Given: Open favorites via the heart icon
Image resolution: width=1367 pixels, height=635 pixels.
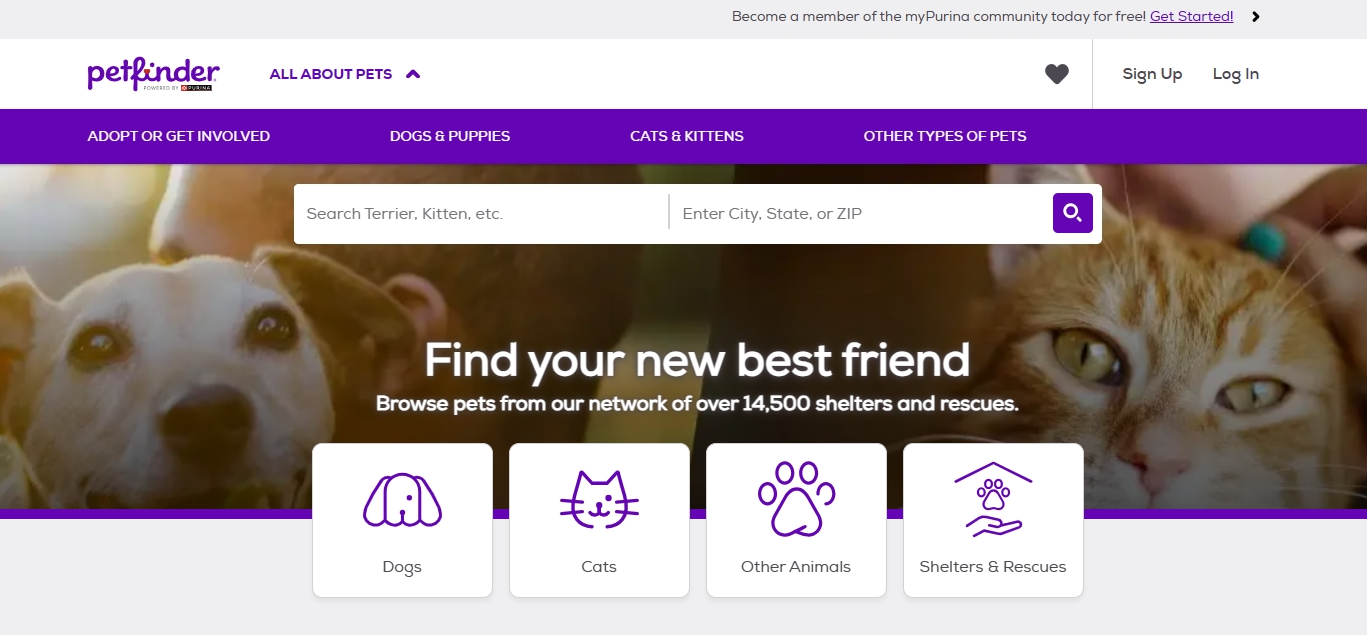Looking at the screenshot, I should click(1057, 74).
